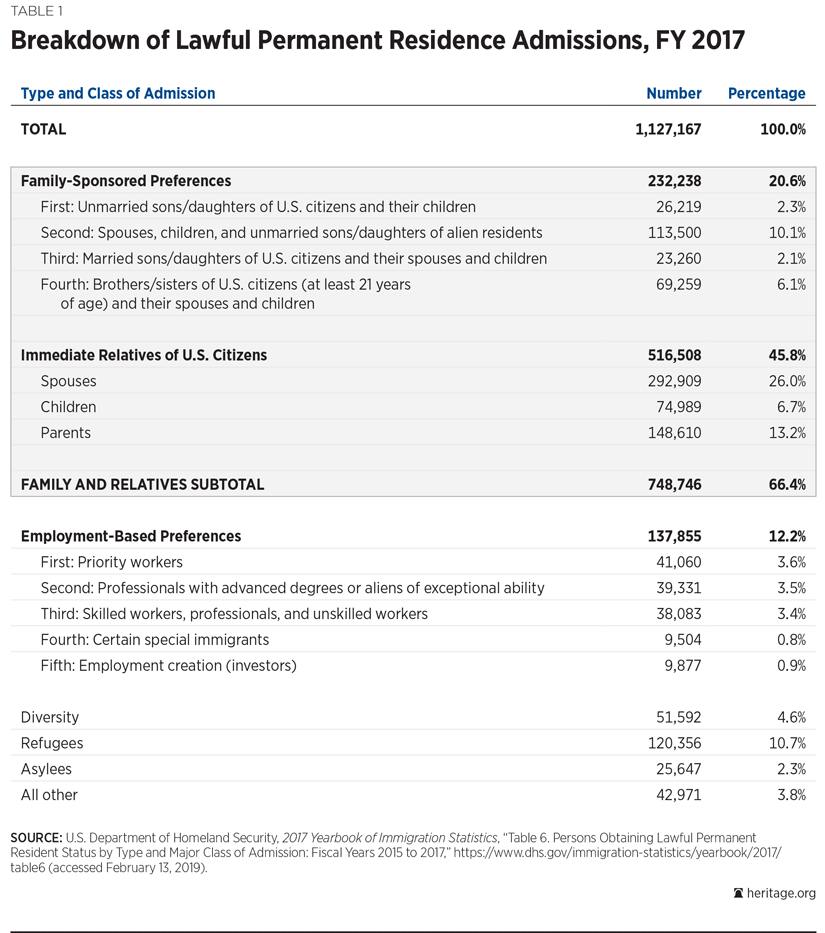This screenshot has width=825, height=933.
Task: Select the "Refugees" row label
Action: 52,743
